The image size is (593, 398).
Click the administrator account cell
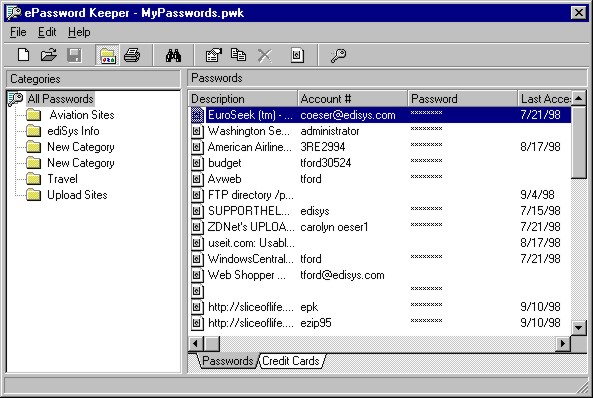click(330, 131)
